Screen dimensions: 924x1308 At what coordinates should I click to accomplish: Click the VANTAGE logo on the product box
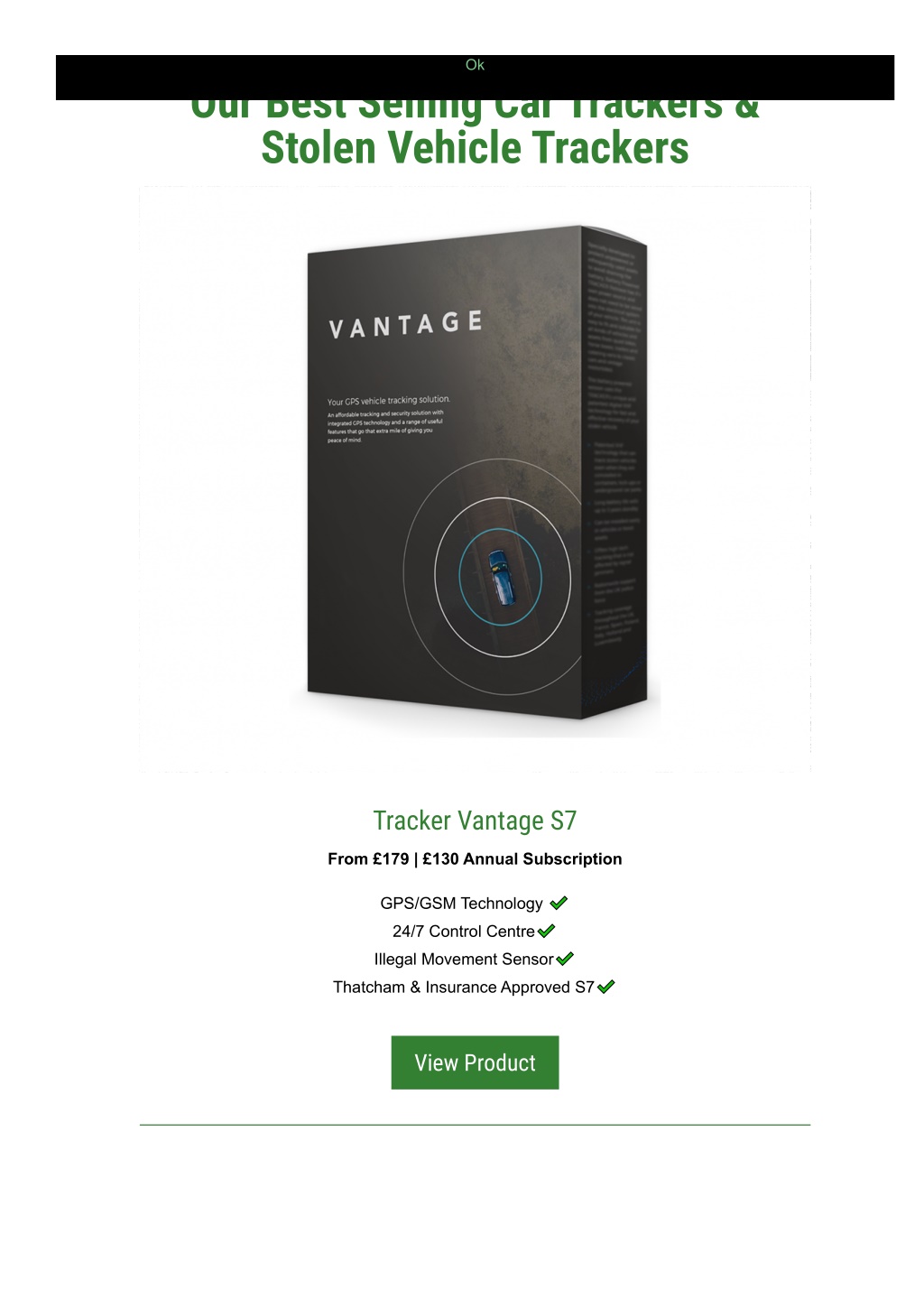[x=406, y=324]
